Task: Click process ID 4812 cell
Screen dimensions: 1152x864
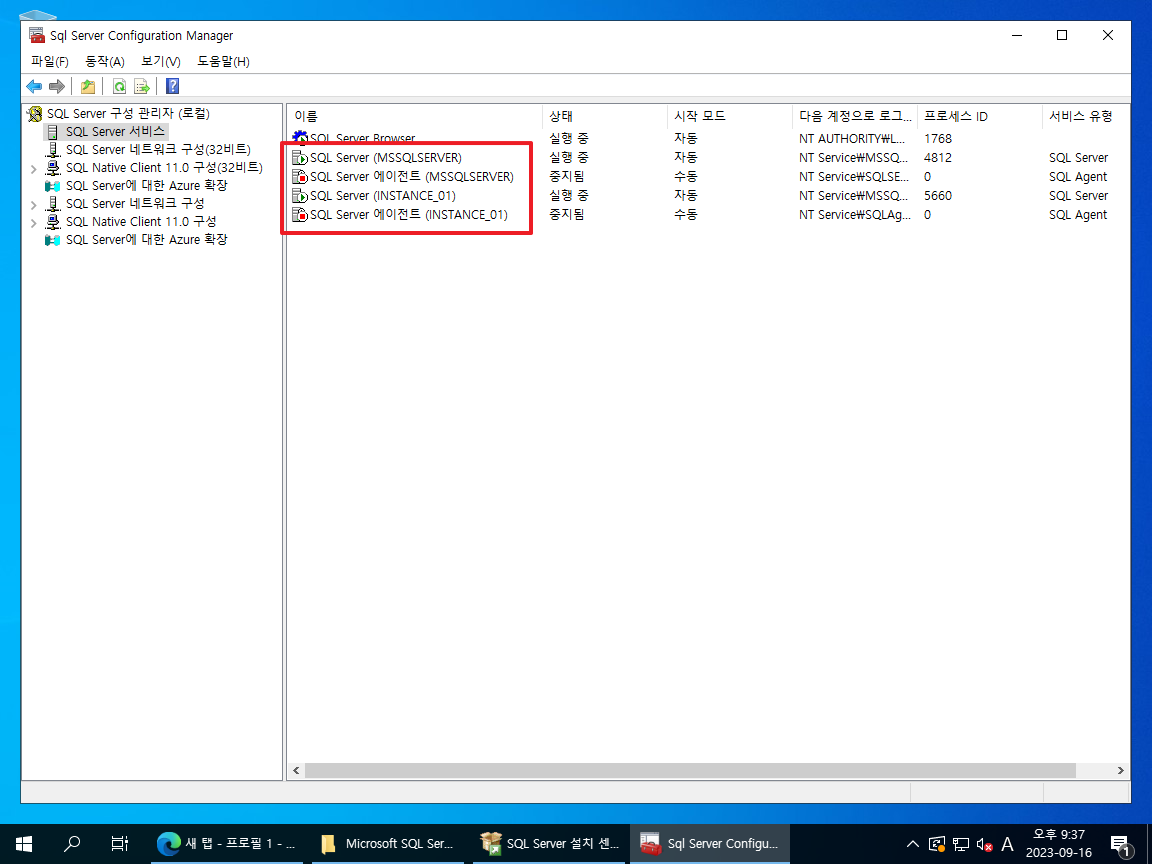Action: click(937, 157)
